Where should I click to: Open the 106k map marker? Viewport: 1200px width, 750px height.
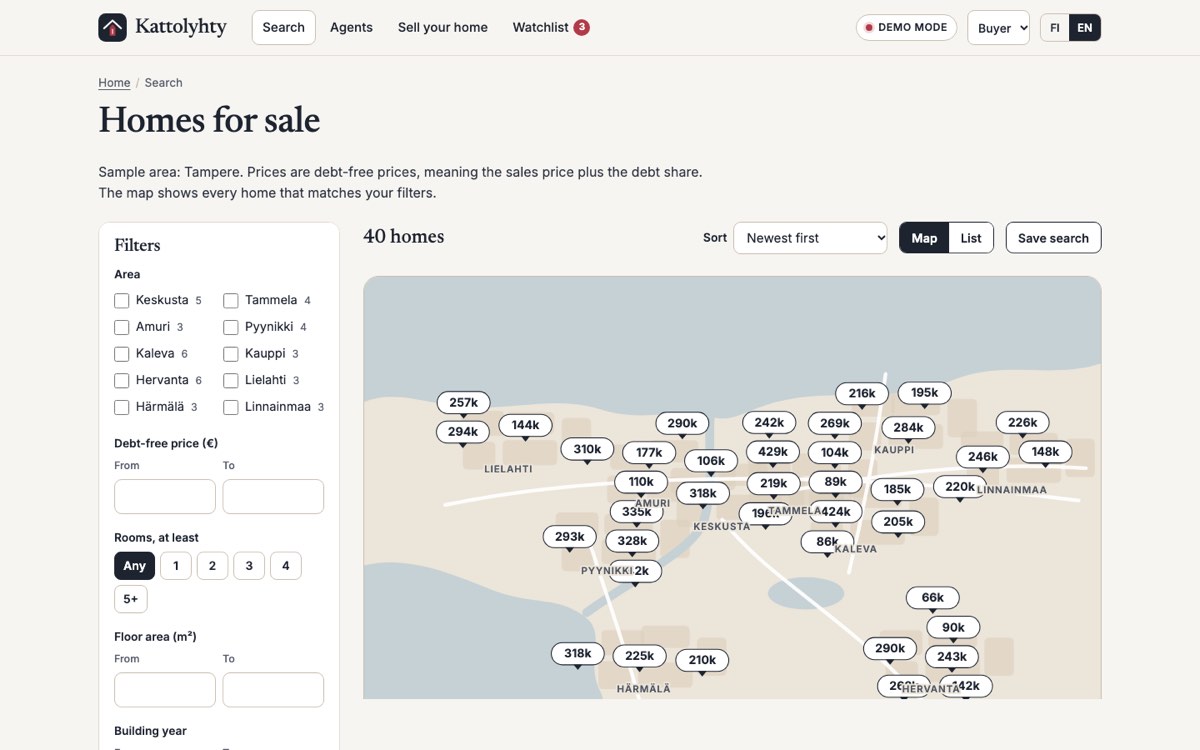[x=711, y=461]
